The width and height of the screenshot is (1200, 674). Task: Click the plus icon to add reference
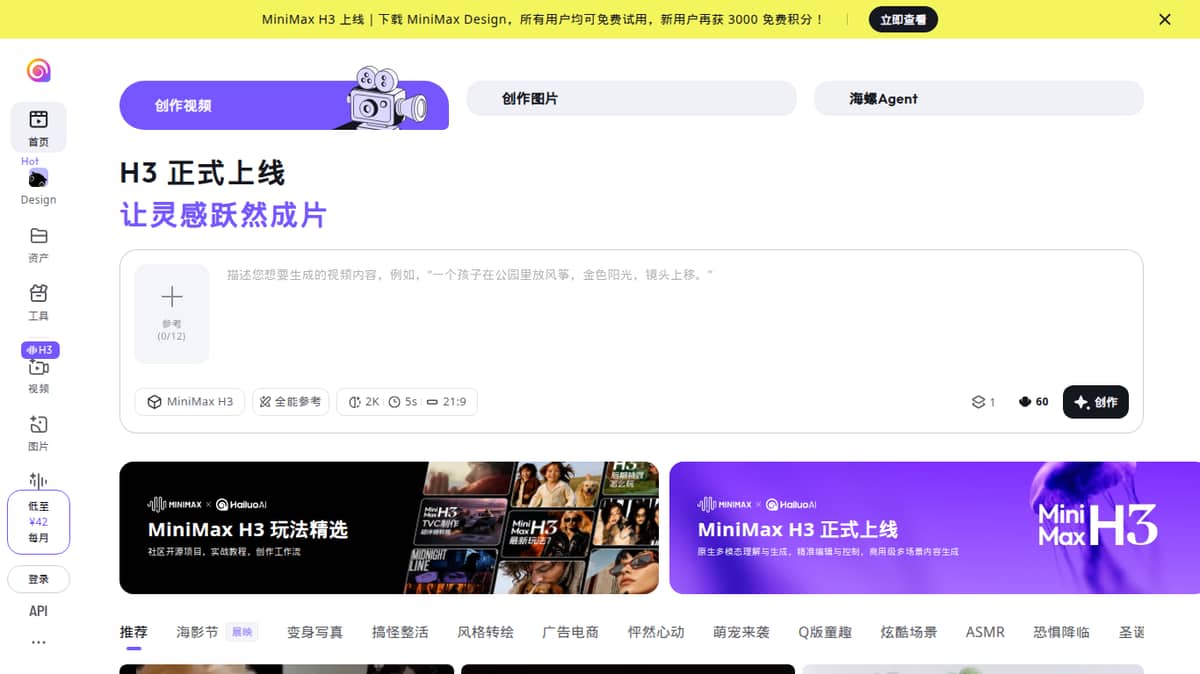coord(172,297)
